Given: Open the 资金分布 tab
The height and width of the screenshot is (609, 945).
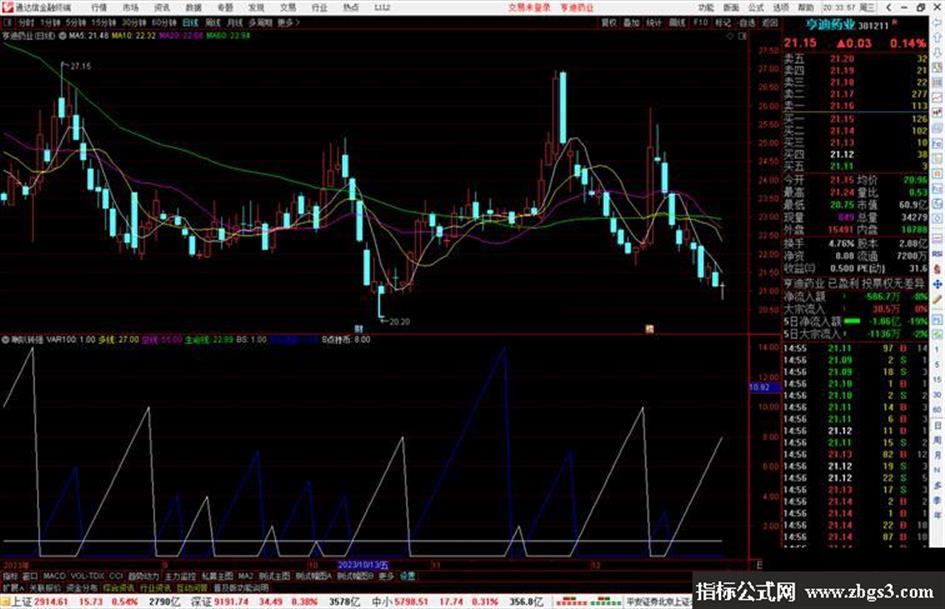Looking at the screenshot, I should pyautogui.click(x=82, y=587).
